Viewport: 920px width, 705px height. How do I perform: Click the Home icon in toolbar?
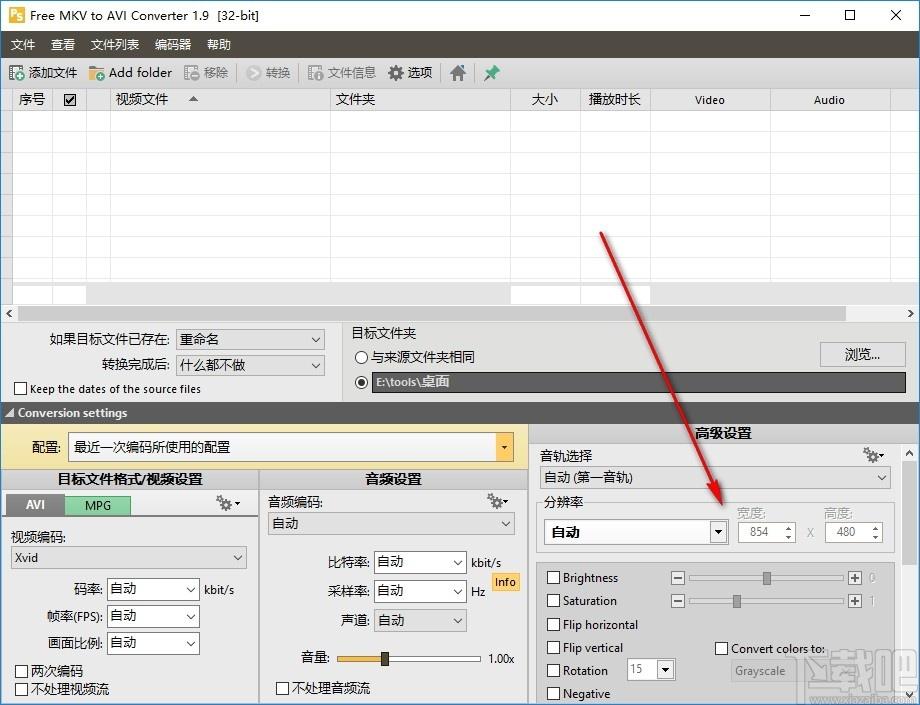point(458,73)
